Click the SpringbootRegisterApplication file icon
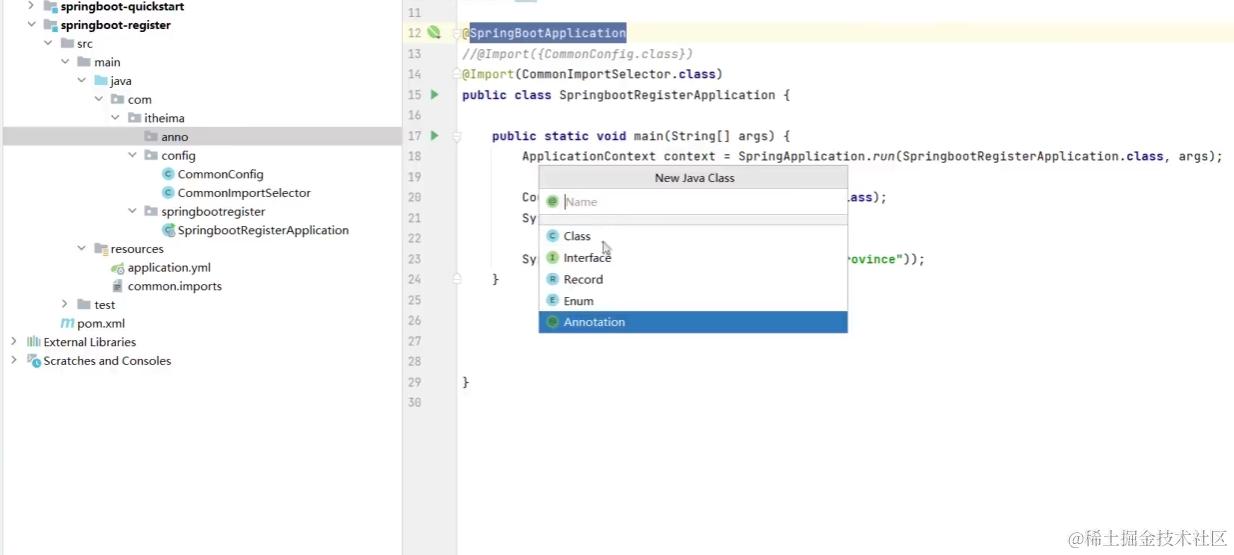Image resolution: width=1234 pixels, height=555 pixels. point(168,230)
